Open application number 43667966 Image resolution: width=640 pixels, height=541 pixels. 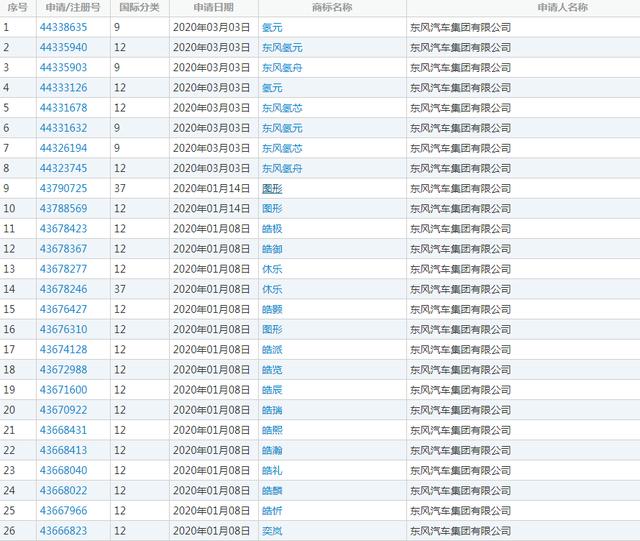click(x=63, y=511)
